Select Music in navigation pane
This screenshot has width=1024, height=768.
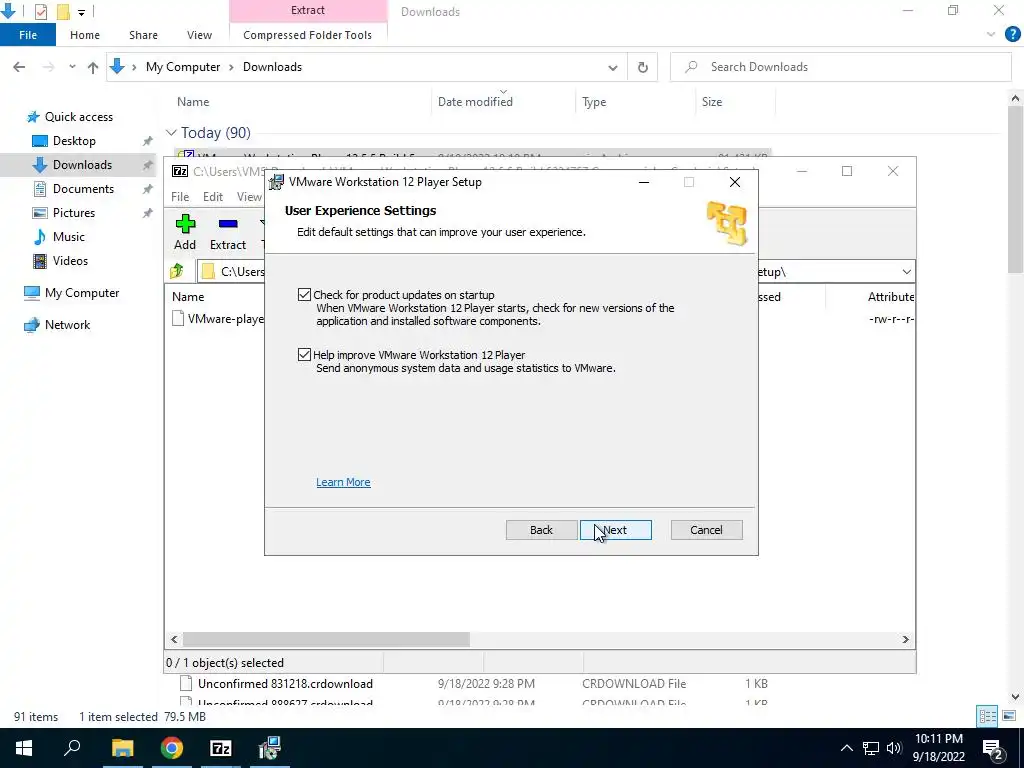pyautogui.click(x=69, y=236)
